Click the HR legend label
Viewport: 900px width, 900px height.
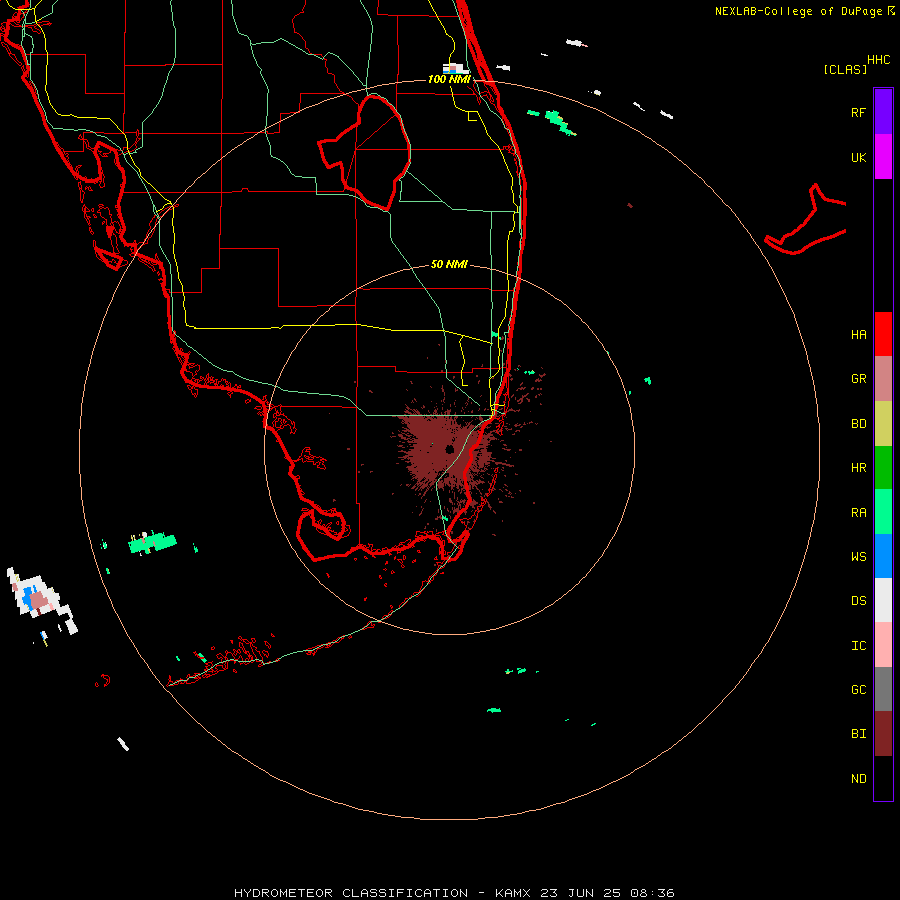(x=858, y=468)
